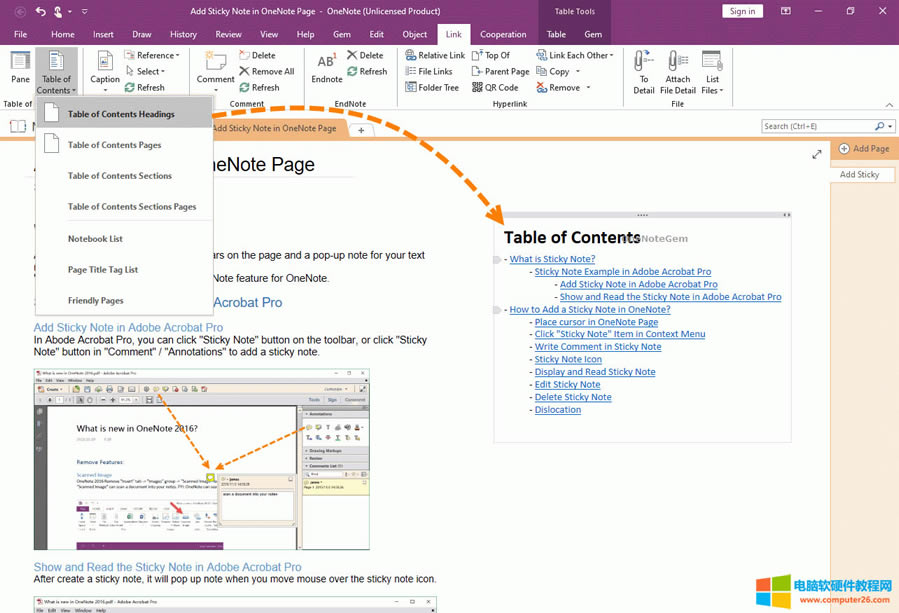Expand the page to full view

click(x=817, y=154)
